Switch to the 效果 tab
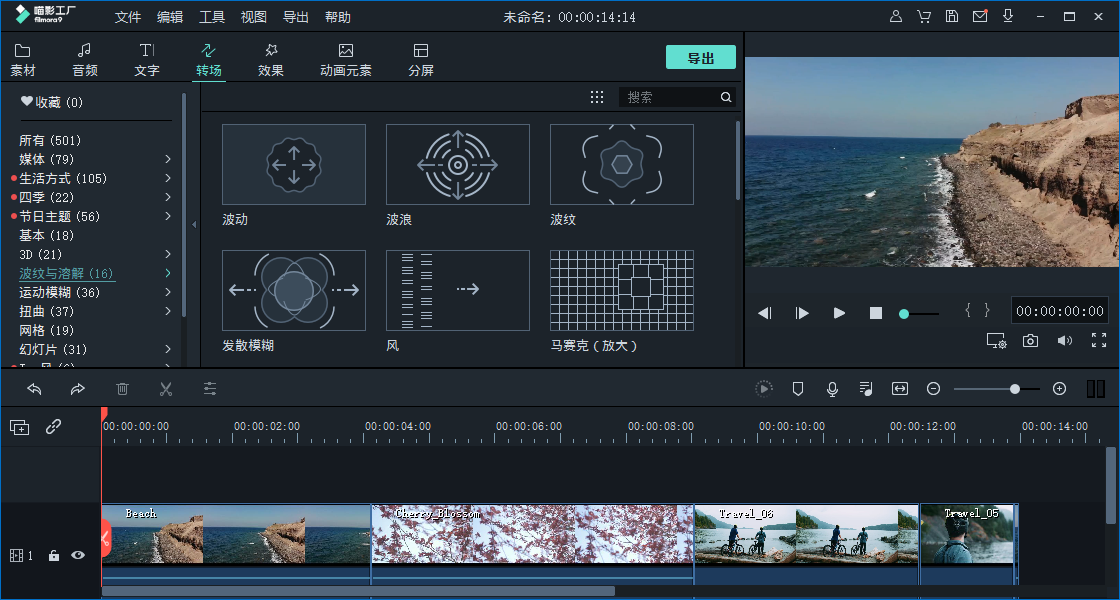The image size is (1120, 600). (271, 59)
